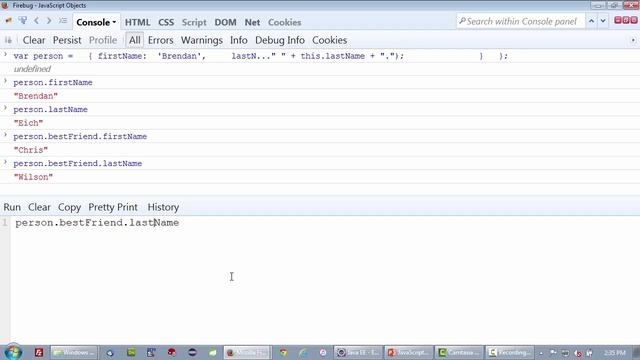This screenshot has width=640, height=360.
Task: Toggle the Debug Info console filter
Action: 280,40
